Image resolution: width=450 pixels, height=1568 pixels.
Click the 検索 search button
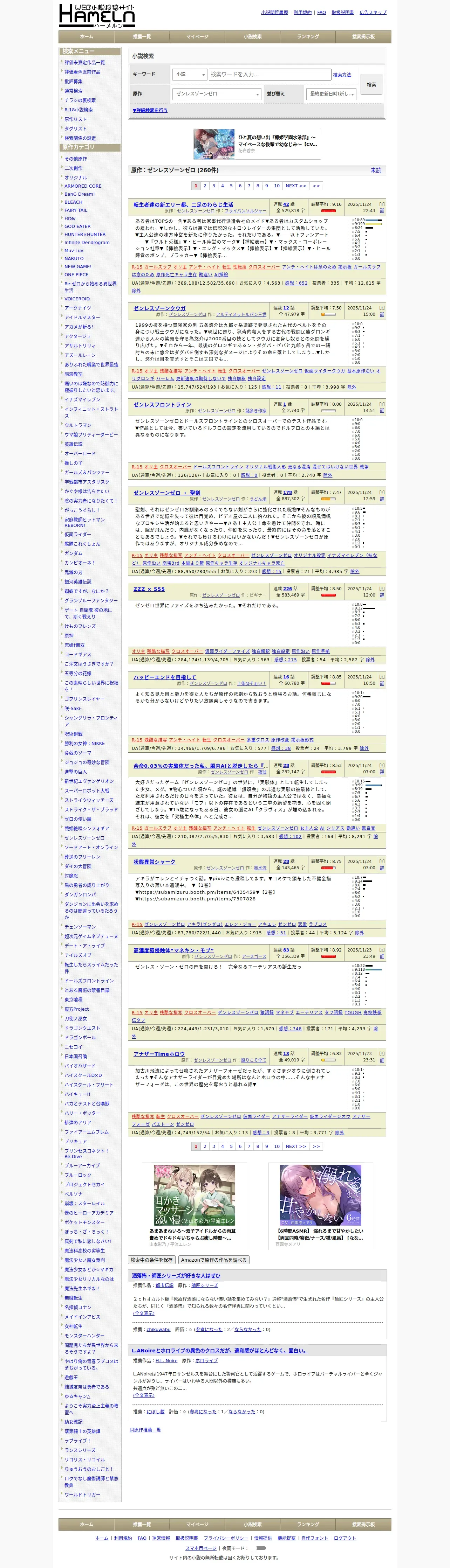pyautogui.click(x=371, y=85)
